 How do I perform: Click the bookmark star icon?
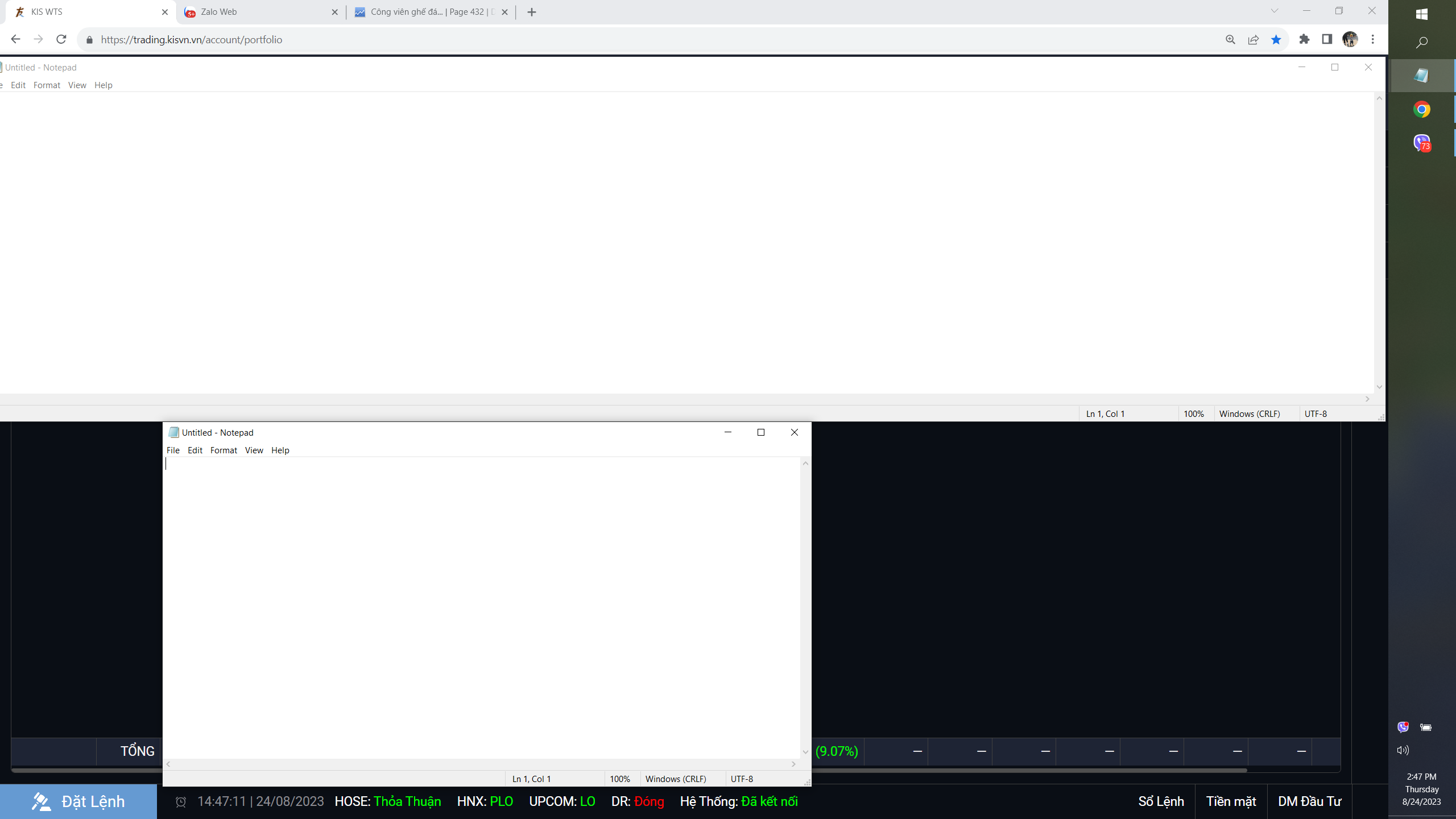coord(1276,39)
